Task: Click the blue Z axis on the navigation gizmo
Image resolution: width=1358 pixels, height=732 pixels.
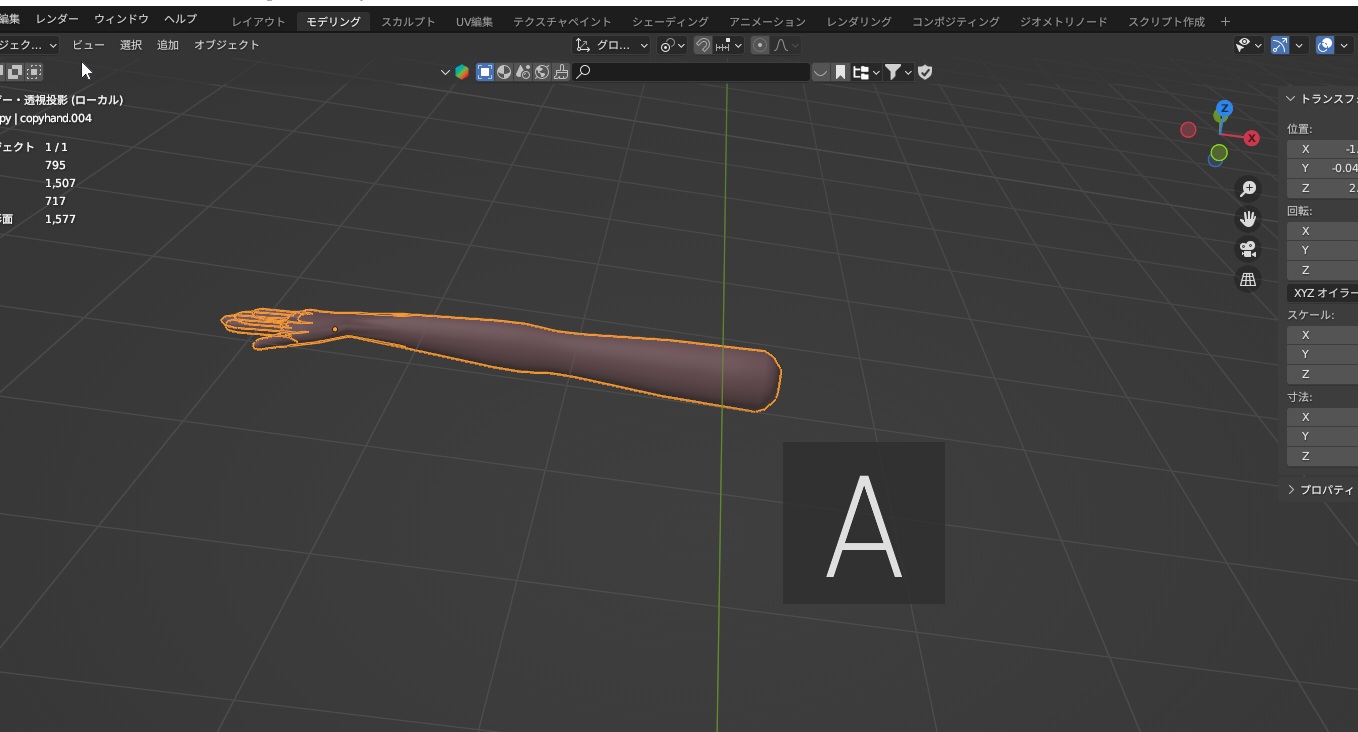Action: click(x=1222, y=107)
